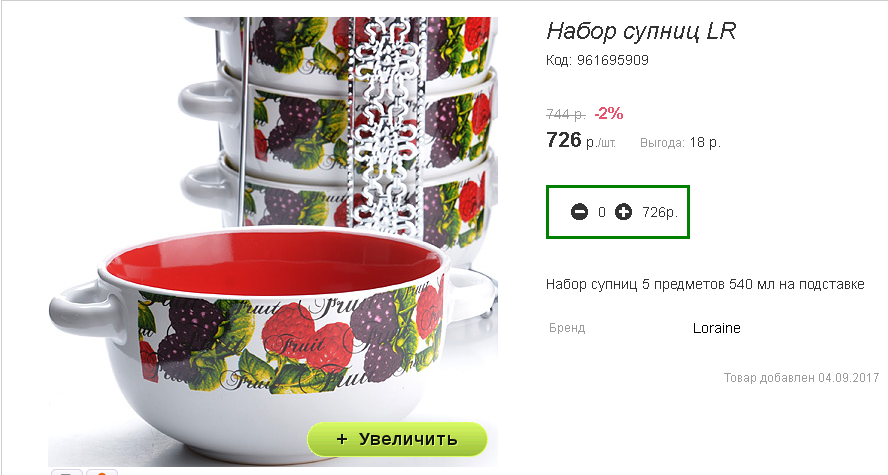Decrease quantity with the minus icon

point(579,212)
